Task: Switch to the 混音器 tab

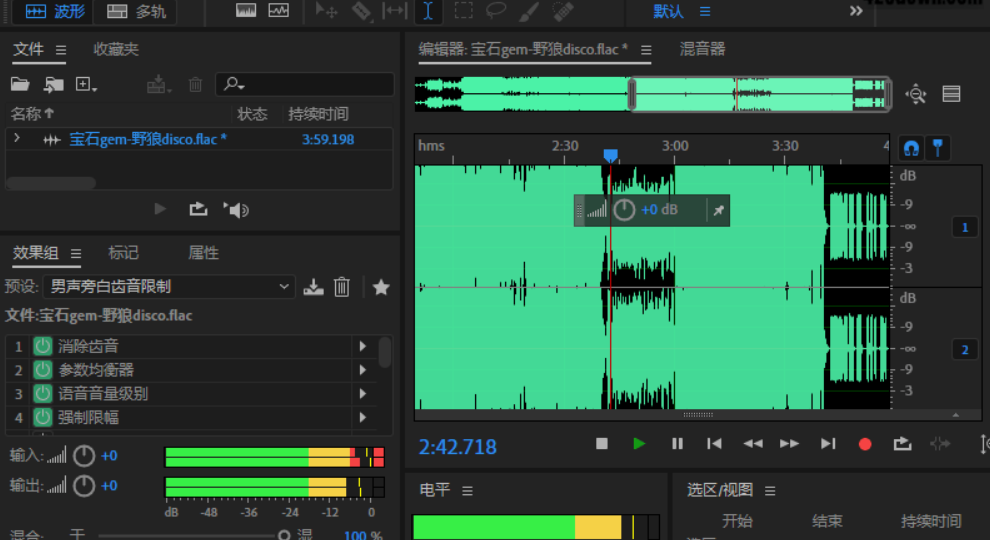Action: coord(702,49)
